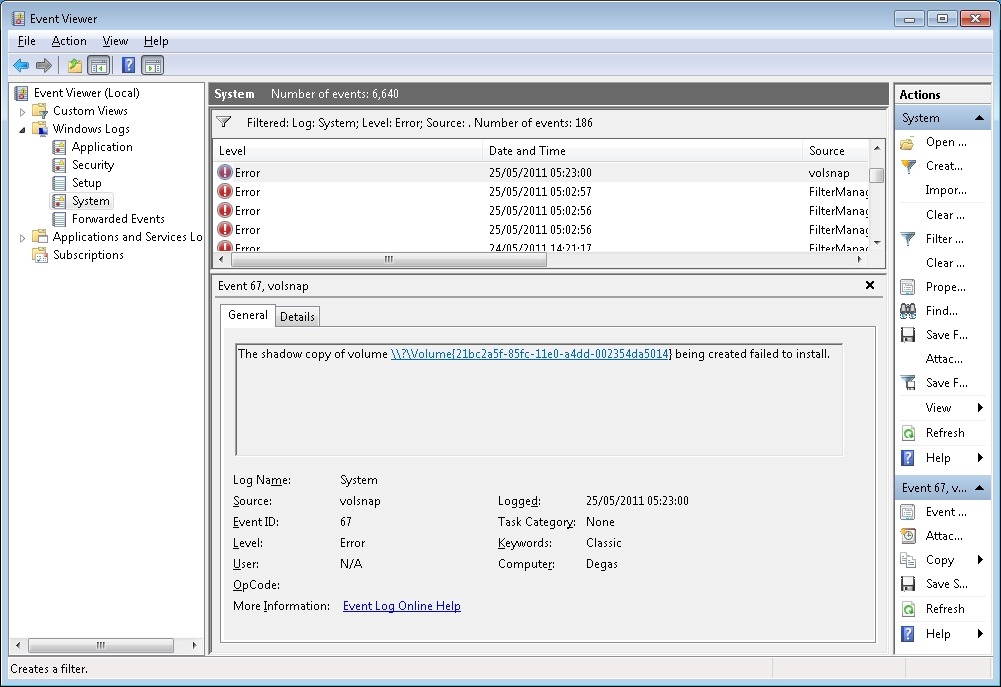This screenshot has width=1001, height=687.
Task: Collapse the System actions section header
Action: pyautogui.click(x=979, y=118)
